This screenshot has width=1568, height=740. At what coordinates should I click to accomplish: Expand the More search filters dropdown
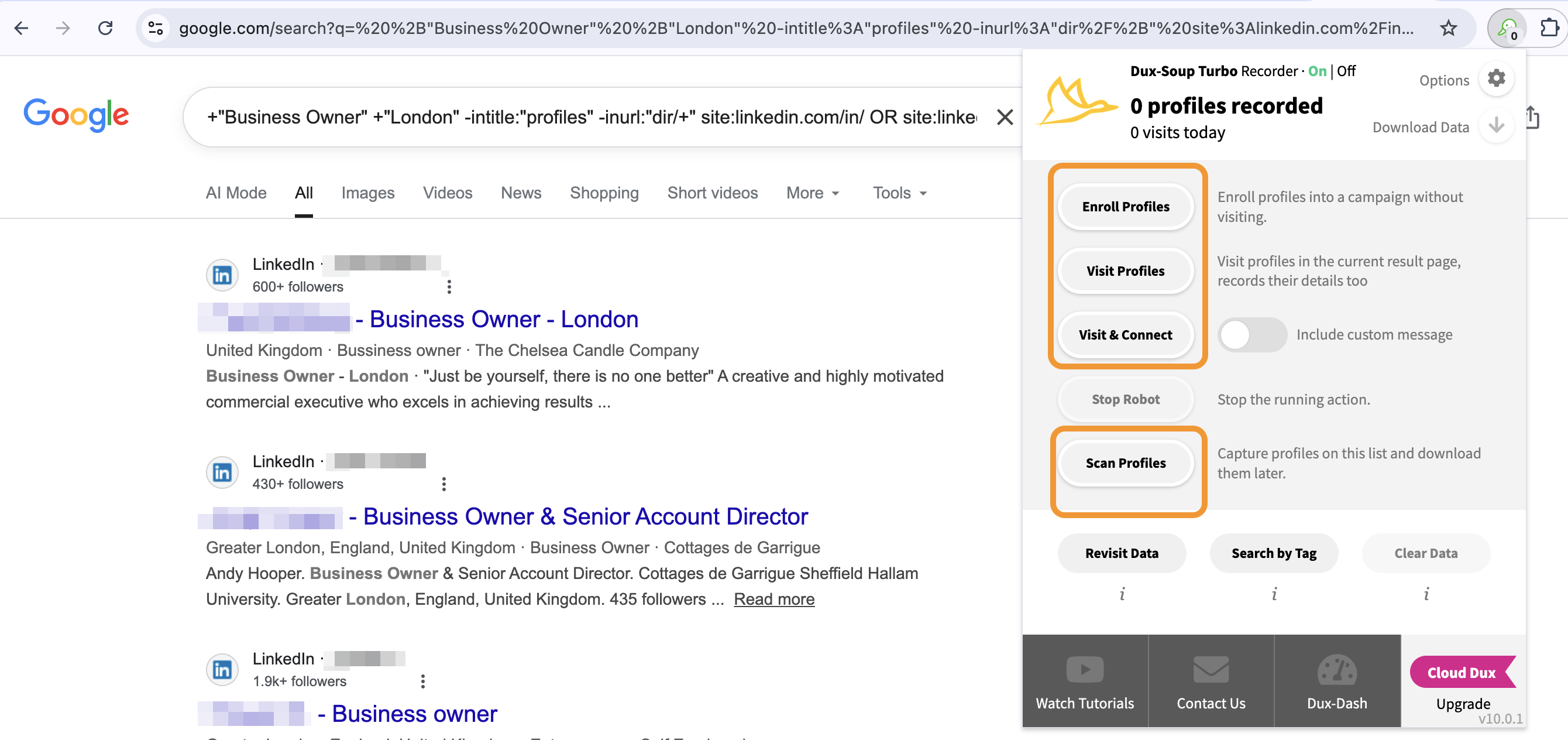(812, 193)
